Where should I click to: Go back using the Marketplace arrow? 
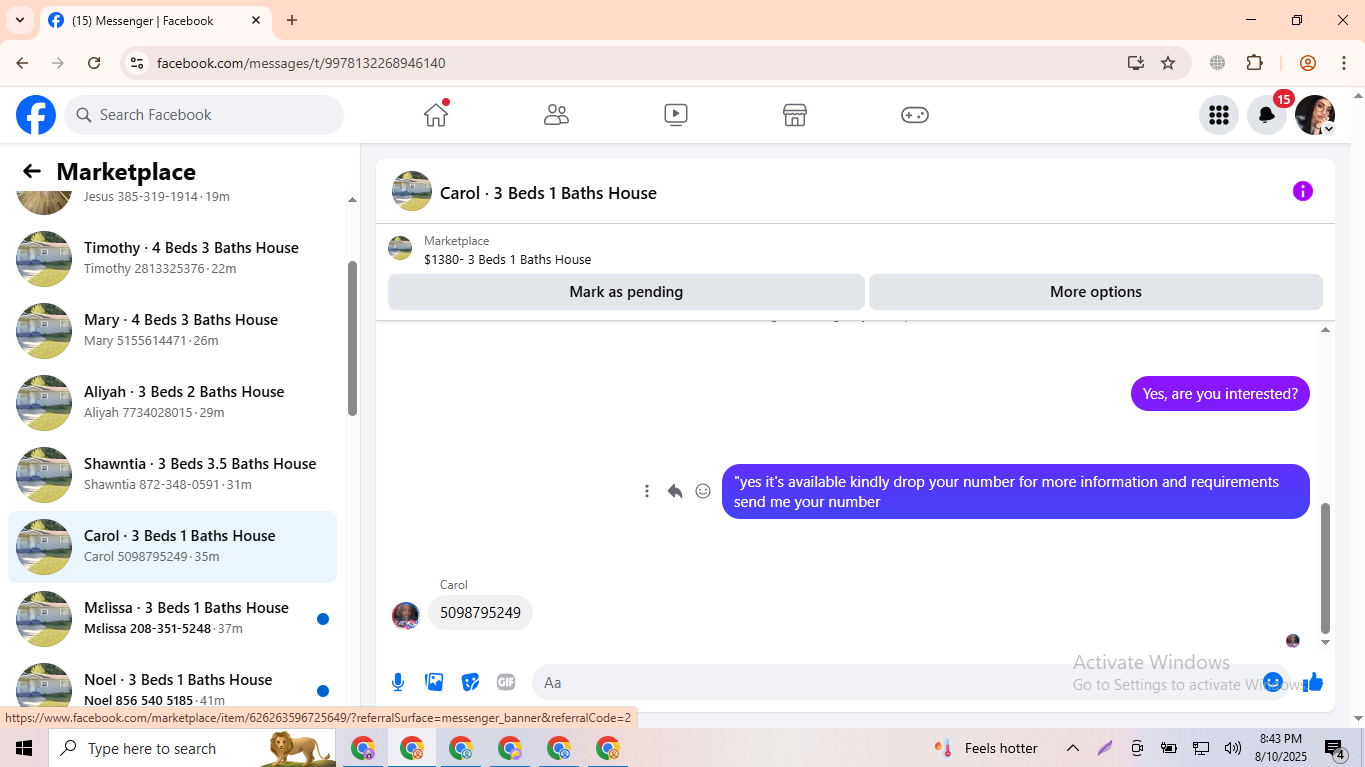click(32, 171)
